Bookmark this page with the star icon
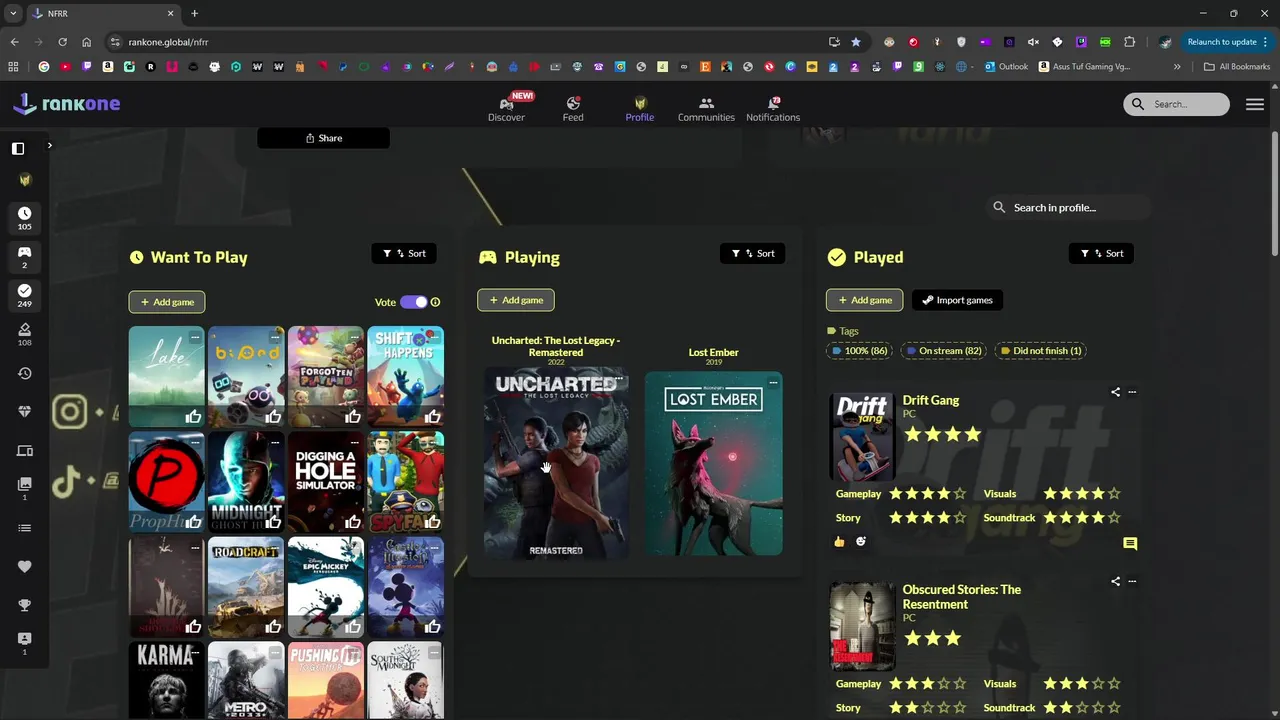 [856, 42]
